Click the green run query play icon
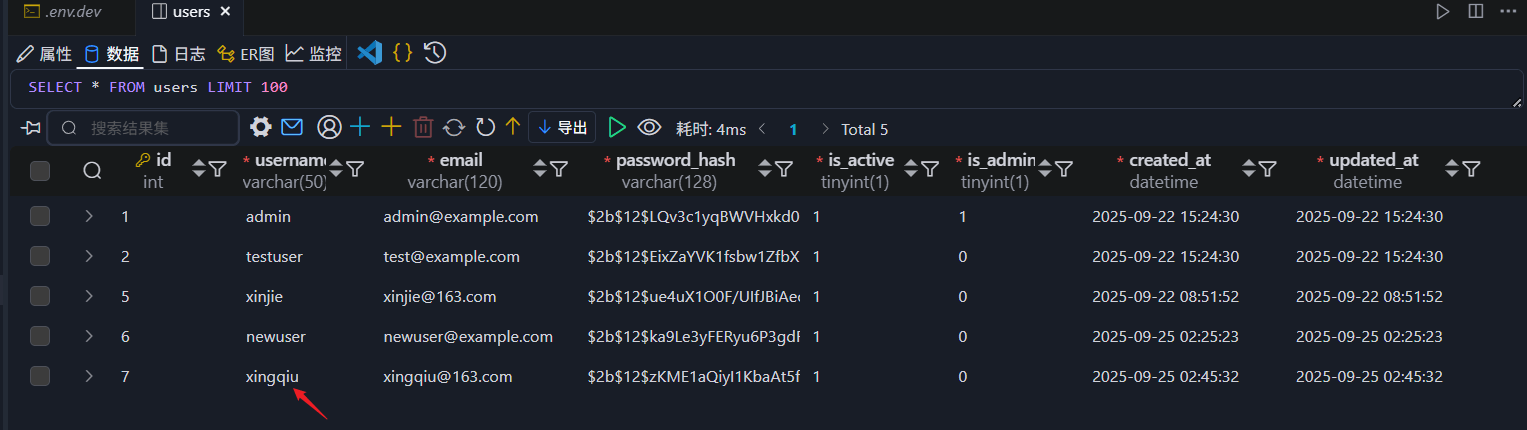 coord(617,128)
